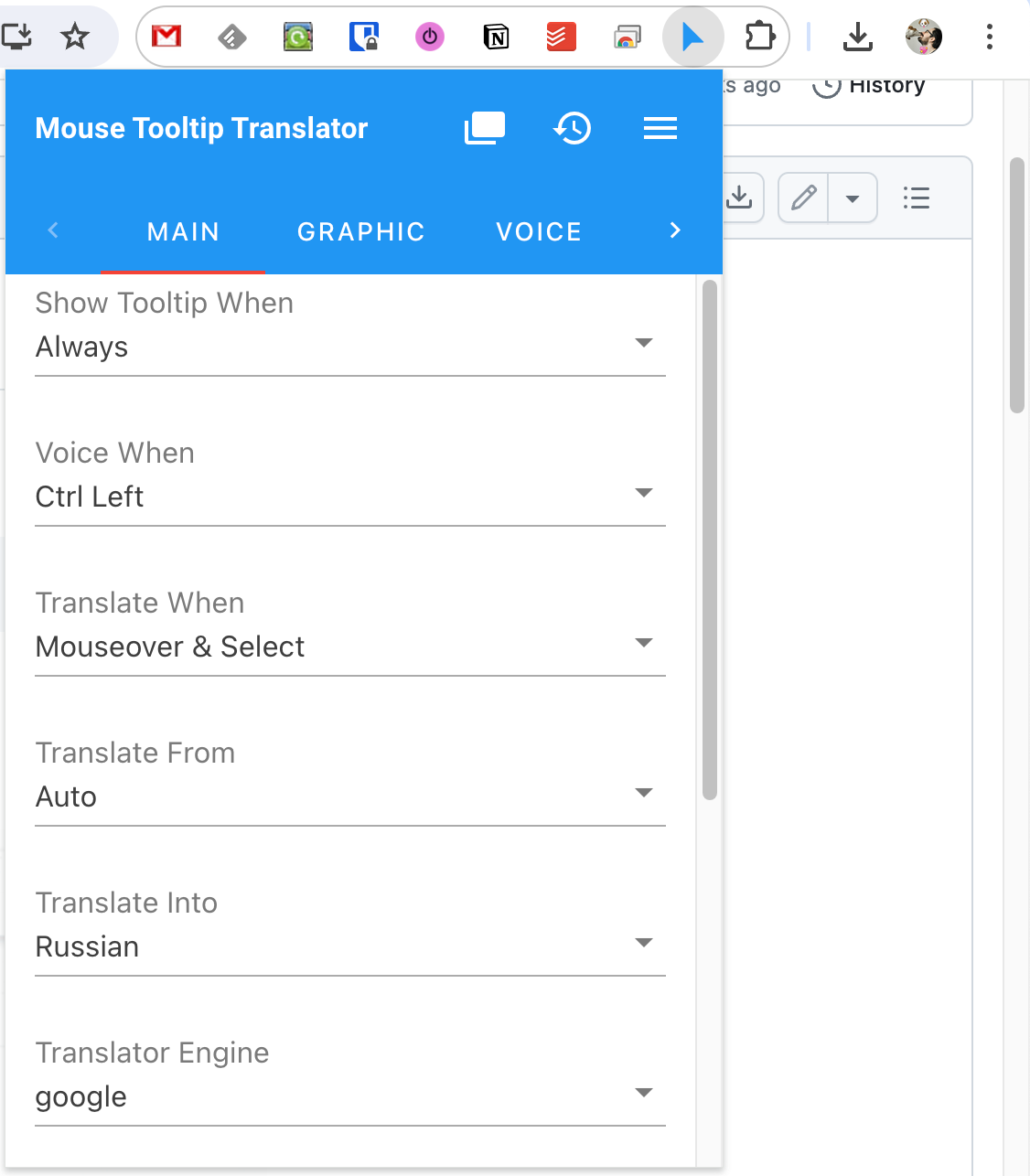Open Chrome downloads tray
This screenshot has width=1030, height=1176.
click(857, 37)
